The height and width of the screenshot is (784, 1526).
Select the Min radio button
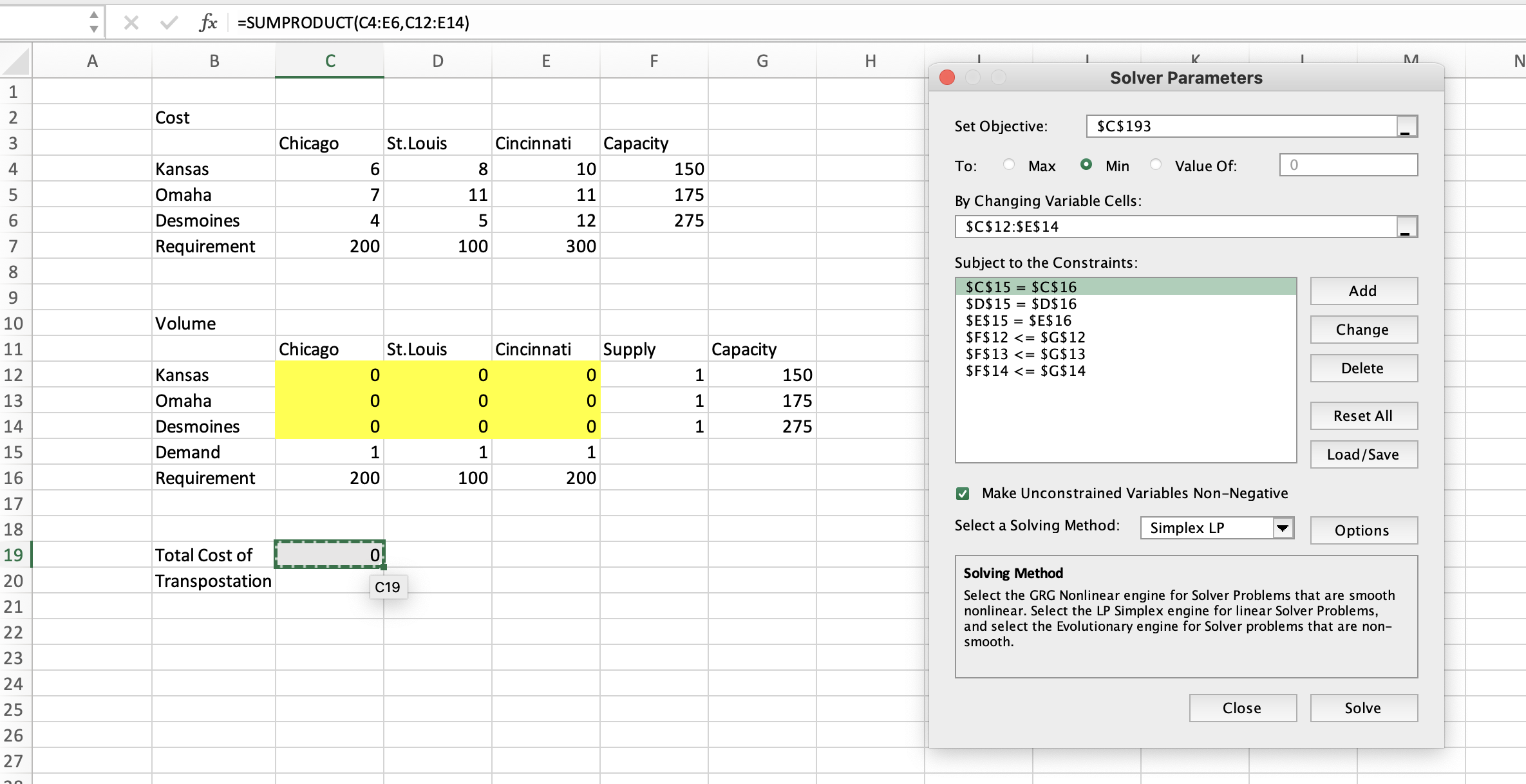click(x=1086, y=165)
